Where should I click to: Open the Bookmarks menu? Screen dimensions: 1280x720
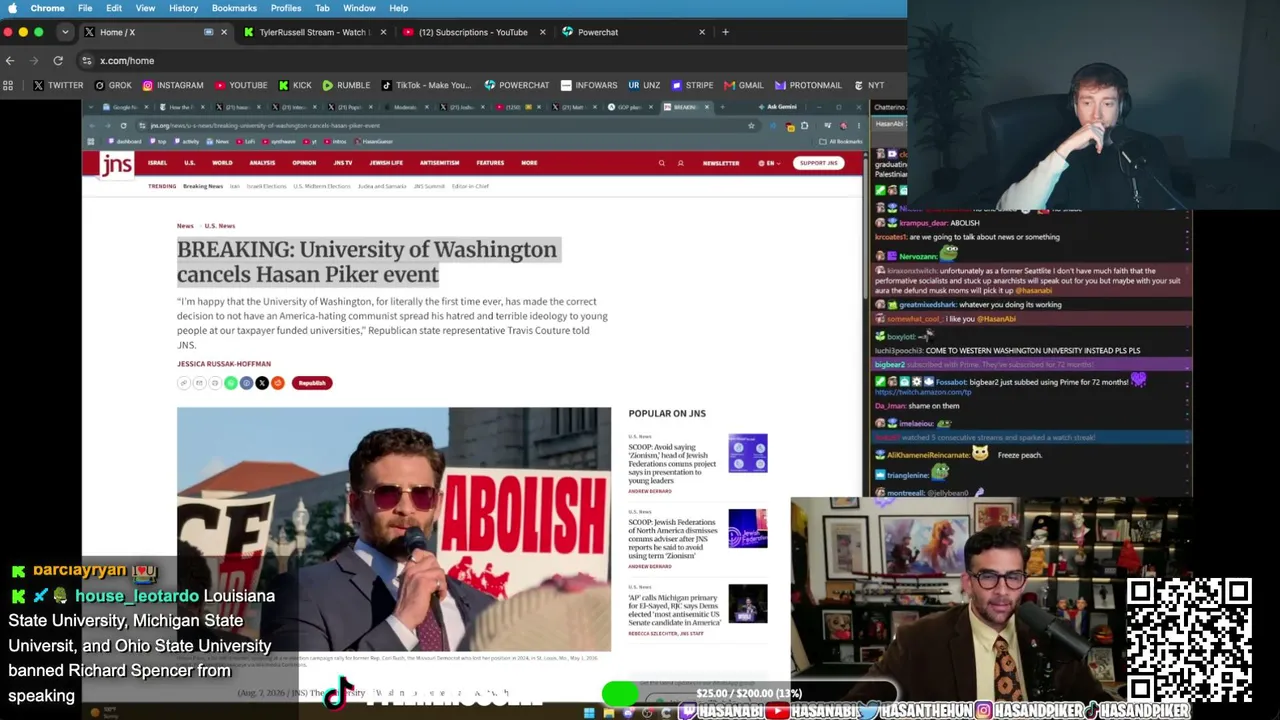click(234, 8)
